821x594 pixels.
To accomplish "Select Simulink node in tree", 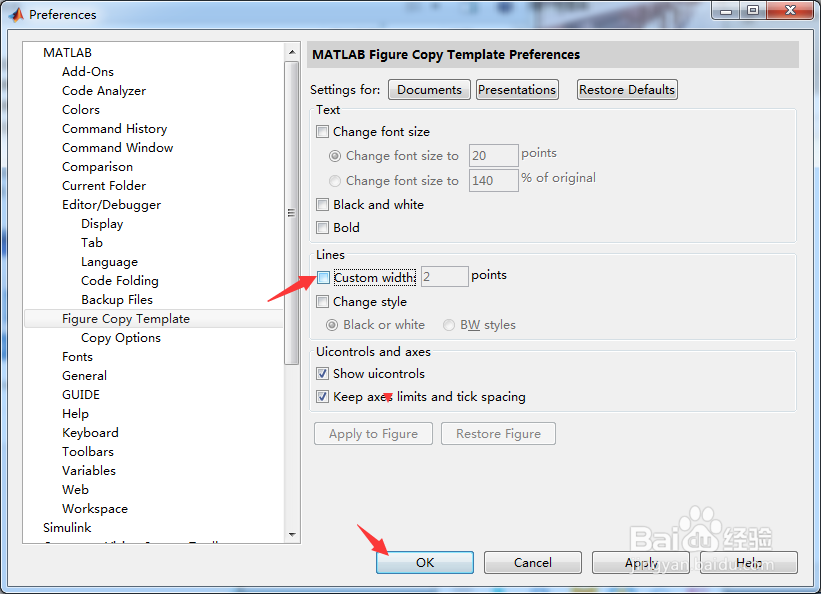I will (x=67, y=527).
